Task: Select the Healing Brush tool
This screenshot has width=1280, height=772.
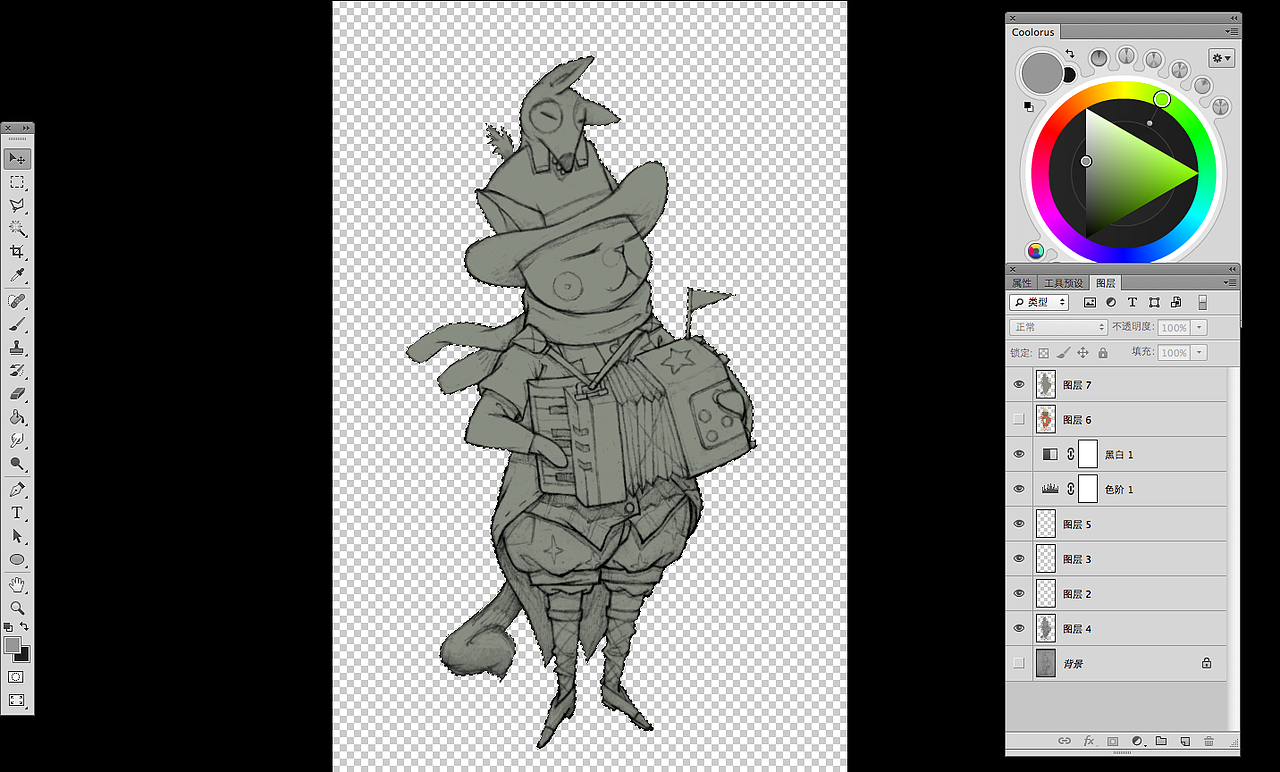Action: tap(17, 301)
